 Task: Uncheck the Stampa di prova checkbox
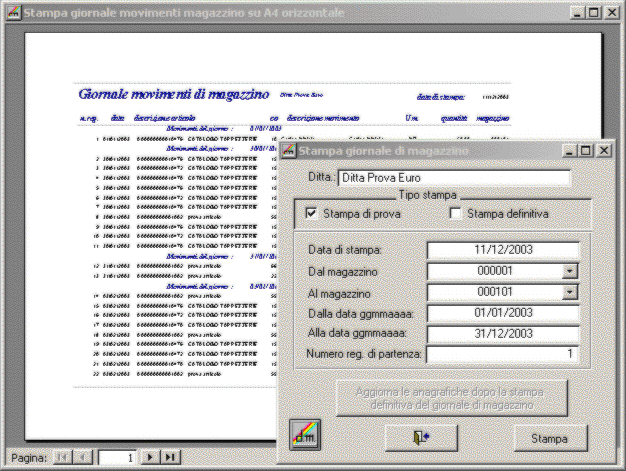click(x=311, y=213)
